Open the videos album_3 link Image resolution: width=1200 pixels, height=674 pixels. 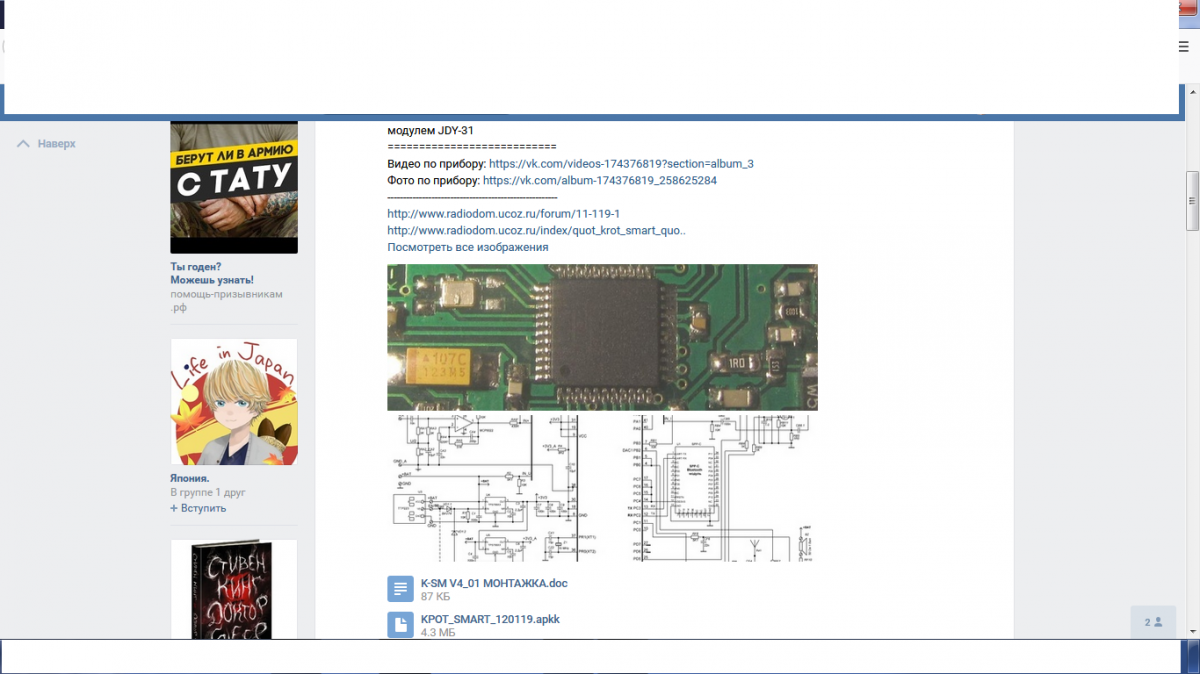click(x=621, y=163)
